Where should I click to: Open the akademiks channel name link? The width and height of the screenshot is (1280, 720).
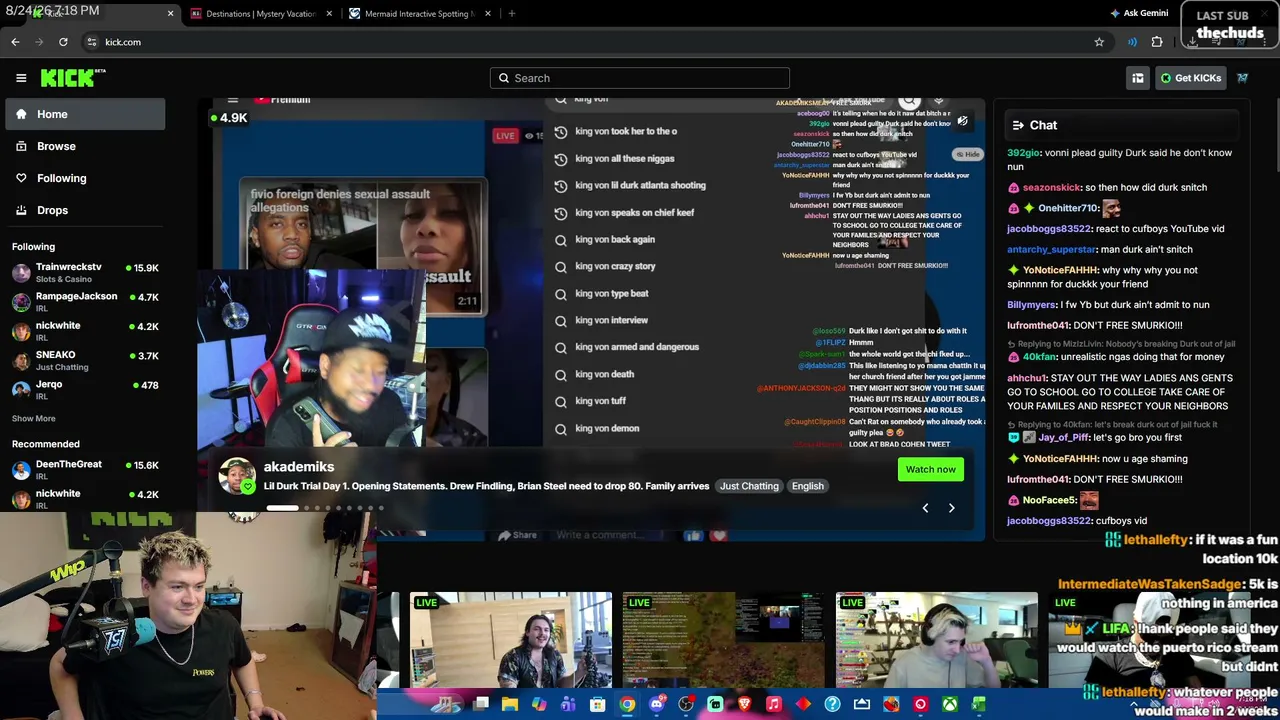click(x=299, y=466)
